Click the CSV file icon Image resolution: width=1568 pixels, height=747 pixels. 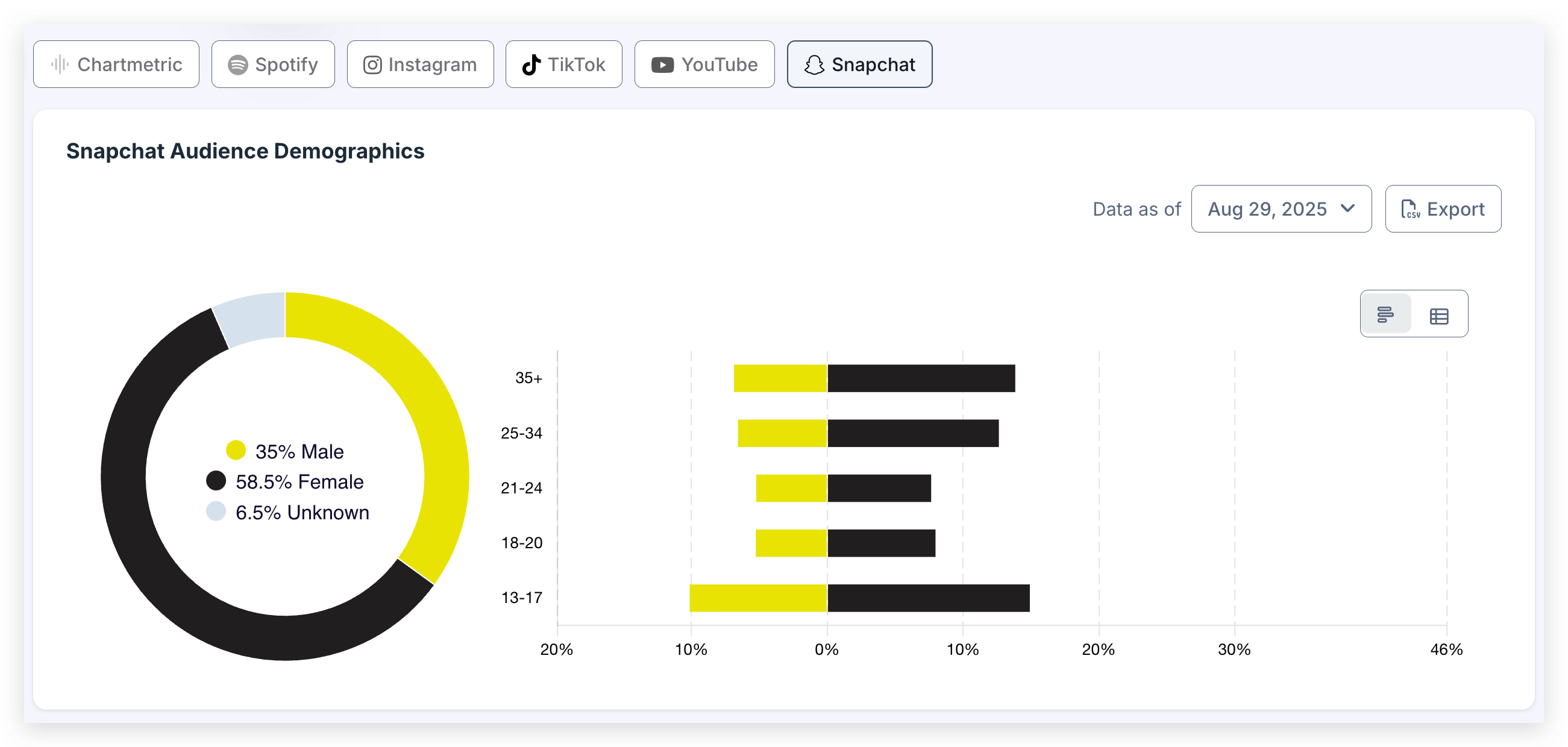1410,209
